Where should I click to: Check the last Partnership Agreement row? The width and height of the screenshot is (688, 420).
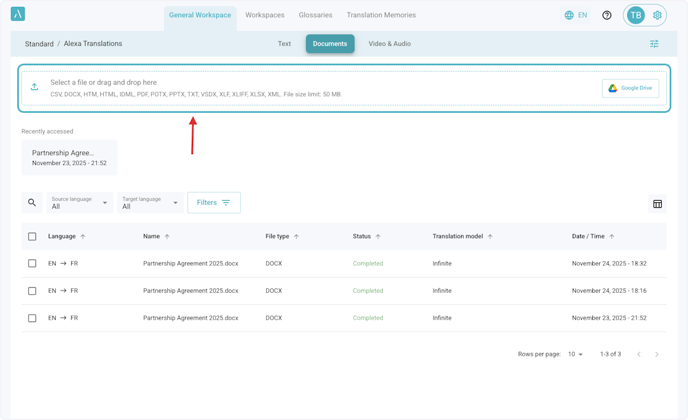(x=32, y=318)
